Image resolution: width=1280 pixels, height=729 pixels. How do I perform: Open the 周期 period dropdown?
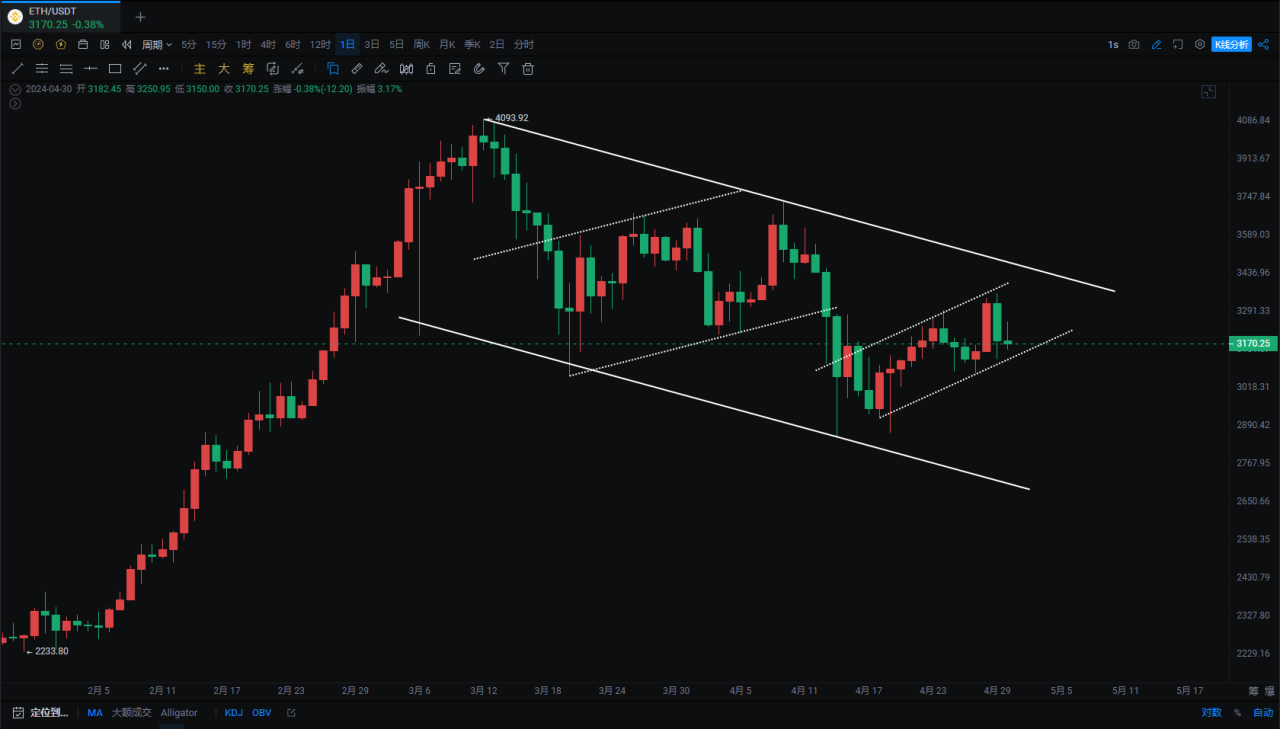(x=157, y=45)
